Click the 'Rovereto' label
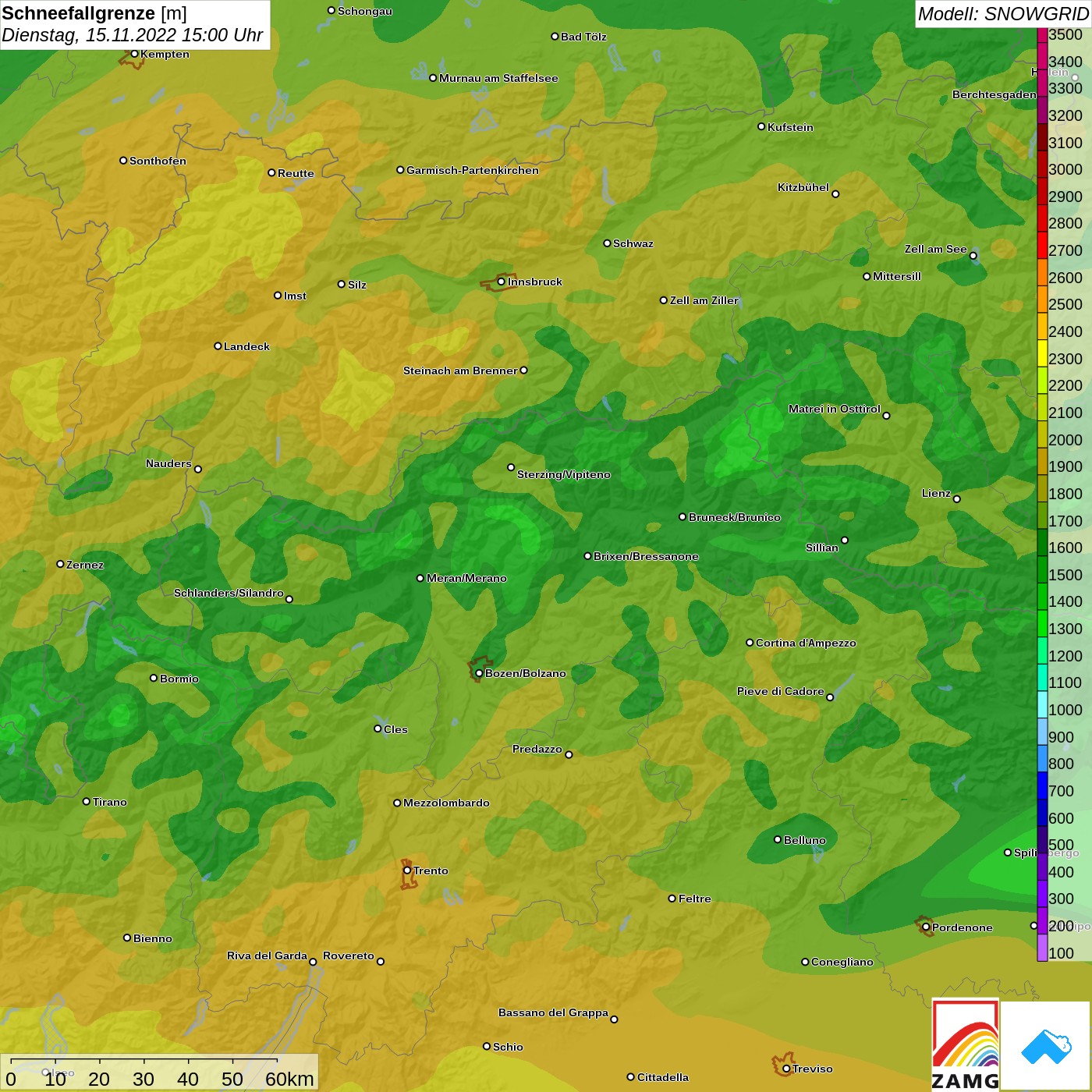 (x=349, y=955)
